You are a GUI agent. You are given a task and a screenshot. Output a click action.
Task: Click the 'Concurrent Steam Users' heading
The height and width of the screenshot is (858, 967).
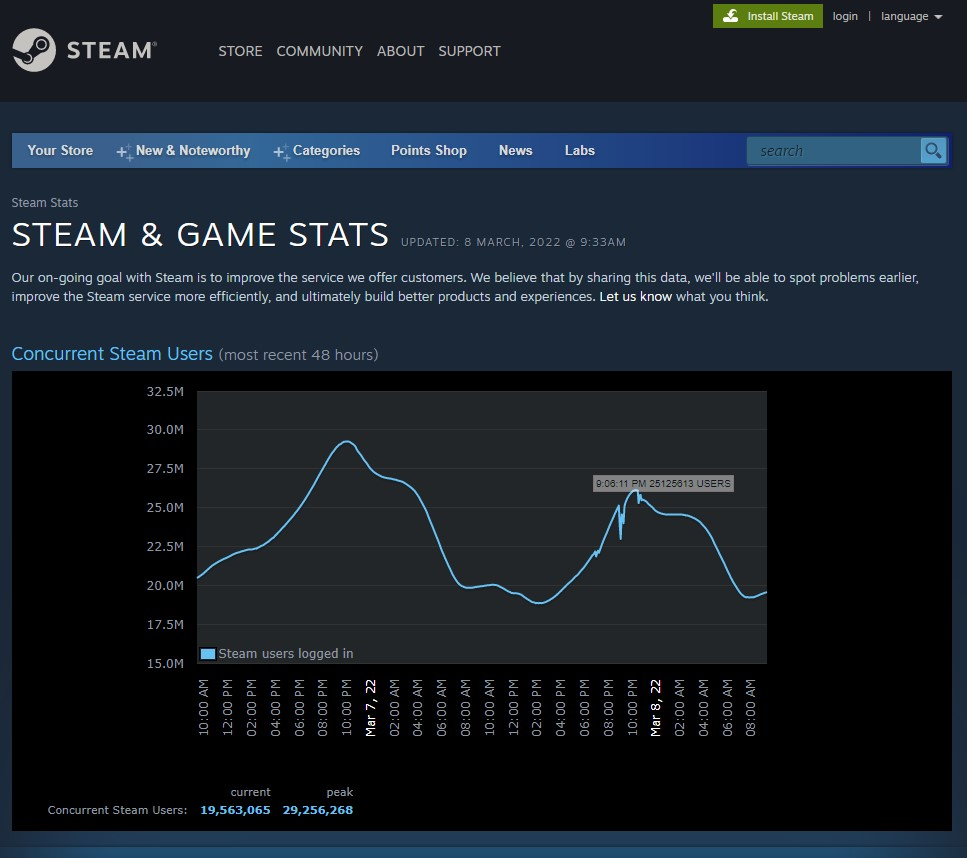click(x=112, y=354)
